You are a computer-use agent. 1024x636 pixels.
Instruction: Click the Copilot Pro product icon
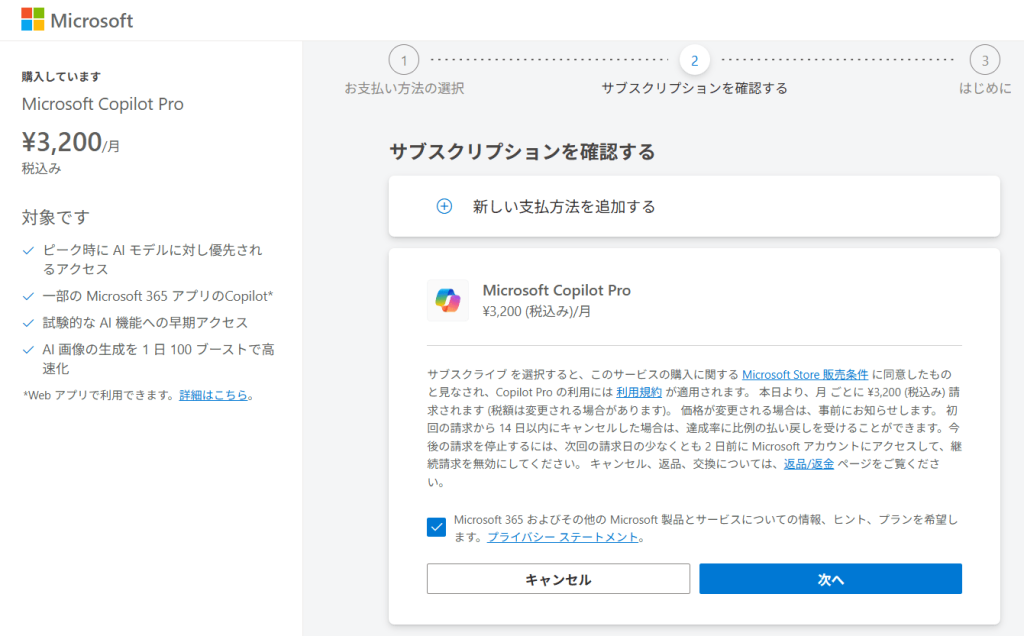448,300
